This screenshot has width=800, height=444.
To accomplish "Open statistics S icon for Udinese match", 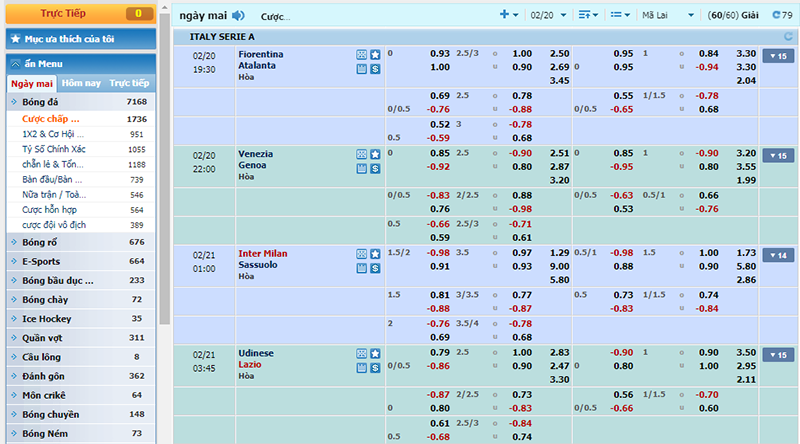I will (375, 369).
